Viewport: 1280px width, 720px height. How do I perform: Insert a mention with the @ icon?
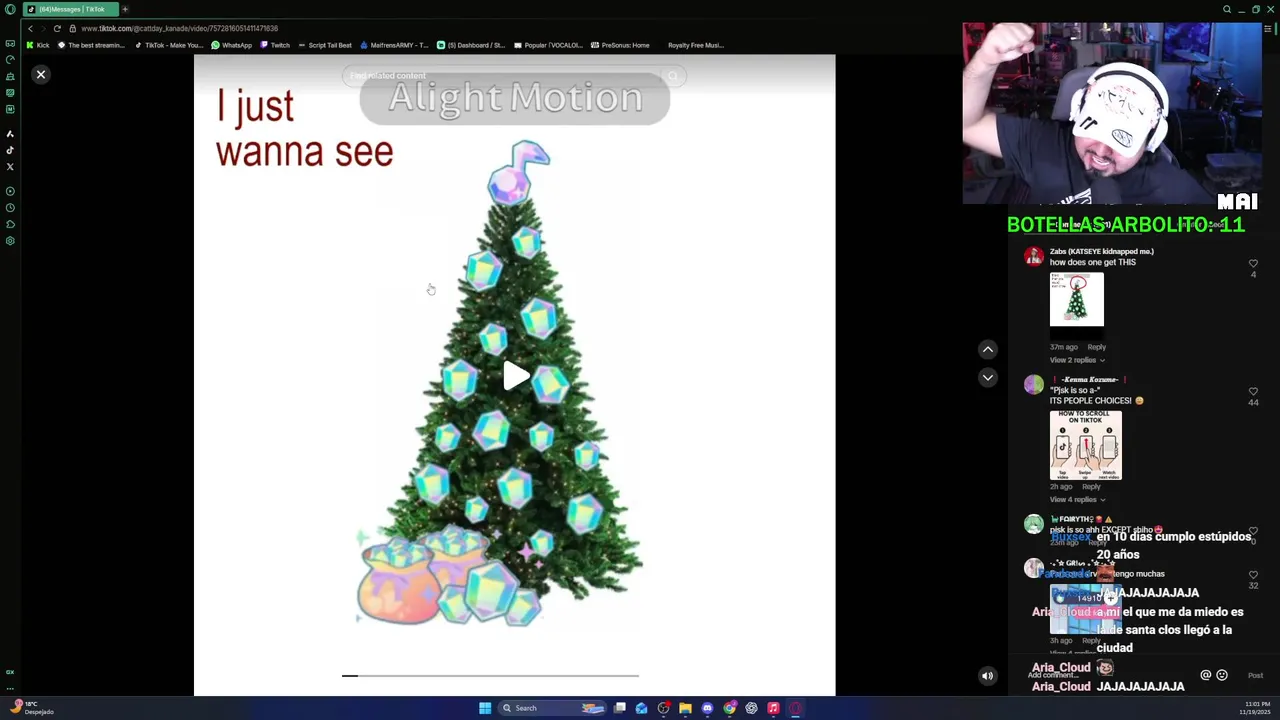(x=1205, y=676)
